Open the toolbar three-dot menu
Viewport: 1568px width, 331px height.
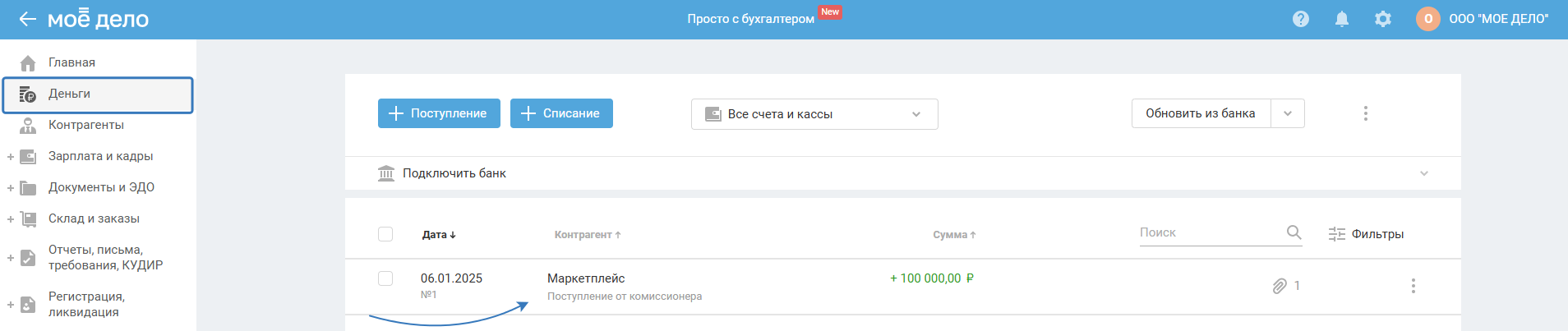(x=1365, y=113)
